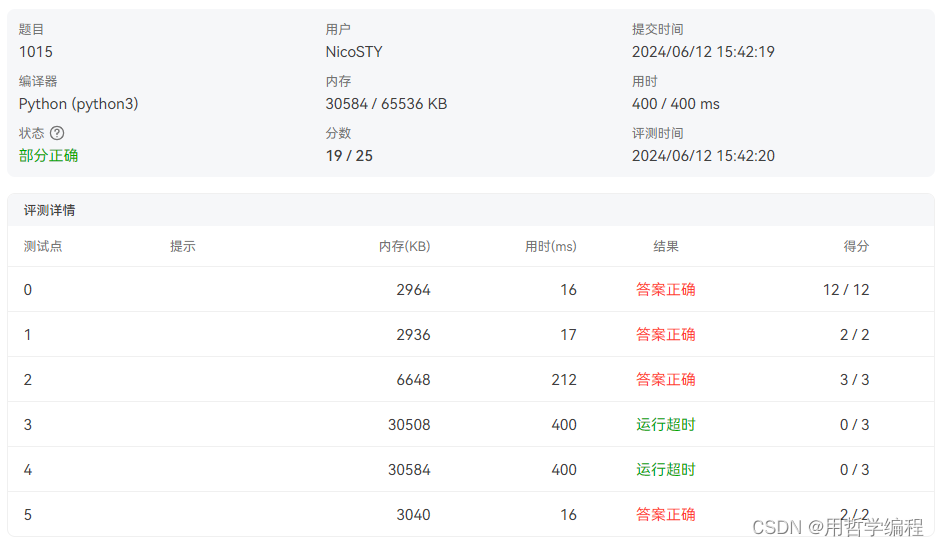Click score 3 / 3
The height and width of the screenshot is (546, 939).
point(855,380)
